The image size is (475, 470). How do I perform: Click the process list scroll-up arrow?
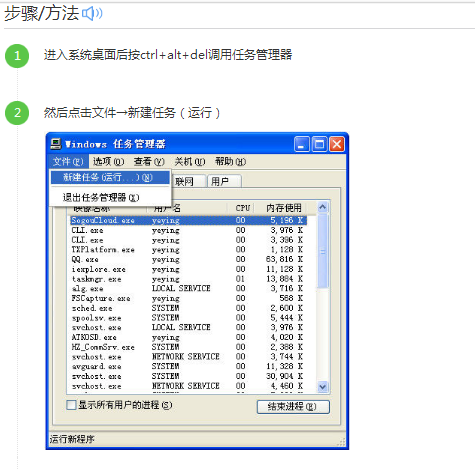tap(322, 208)
